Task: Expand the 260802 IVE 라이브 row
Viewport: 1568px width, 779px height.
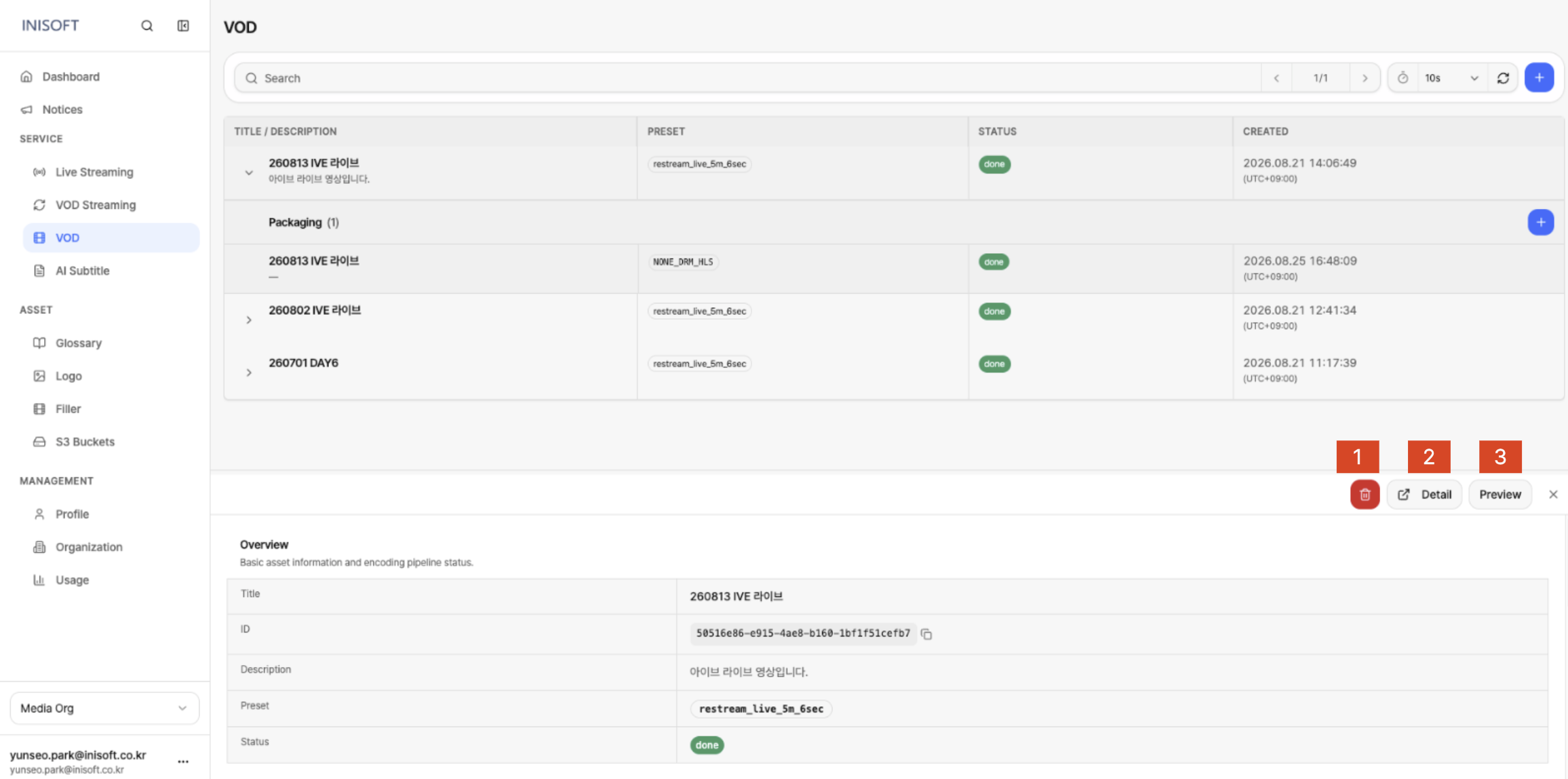Action: tap(249, 320)
